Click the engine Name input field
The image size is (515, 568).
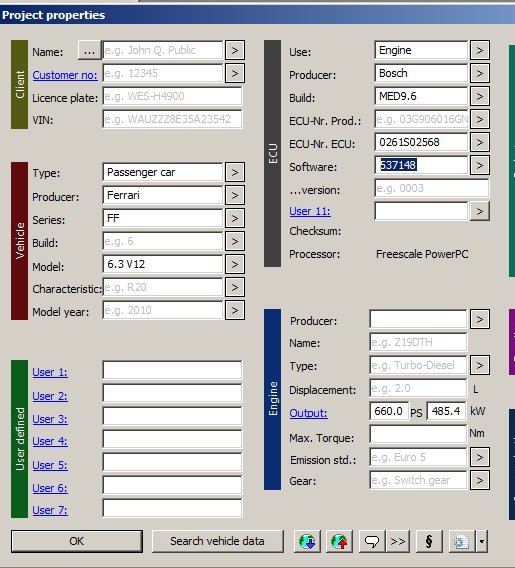(418, 342)
